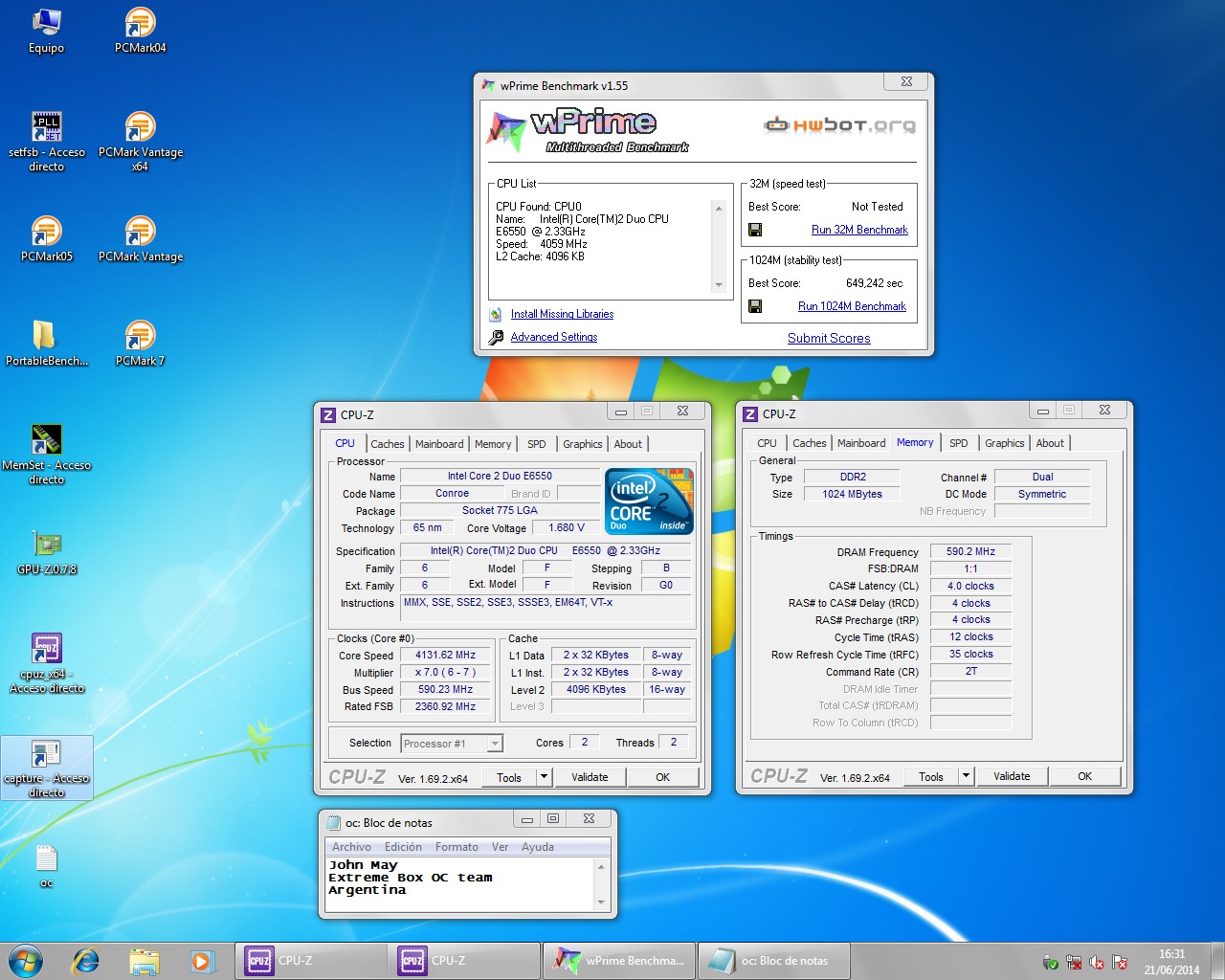Open the PCMark 7 desktop shortcut

pos(140,343)
